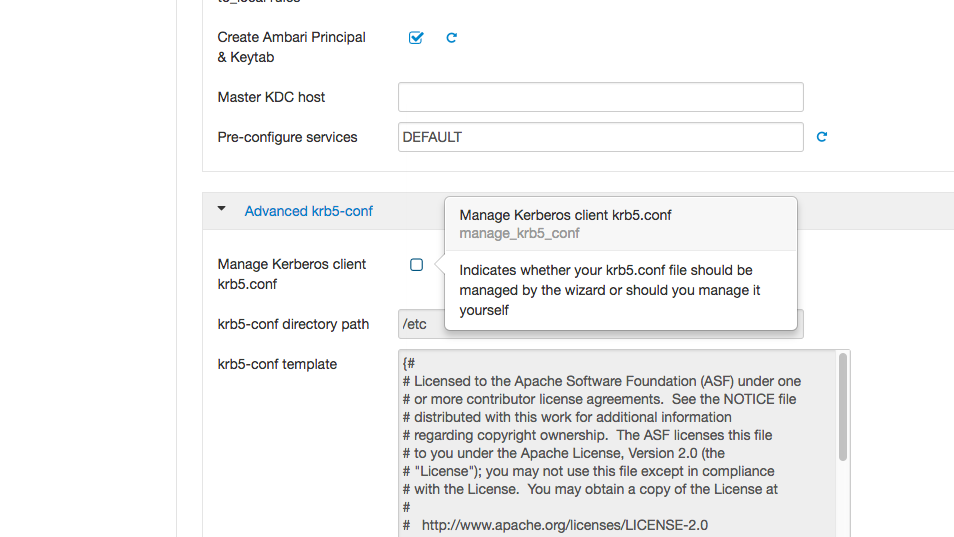Image resolution: width=954 pixels, height=537 pixels.
Task: Click the krb5-conf template label
Action: (x=277, y=364)
